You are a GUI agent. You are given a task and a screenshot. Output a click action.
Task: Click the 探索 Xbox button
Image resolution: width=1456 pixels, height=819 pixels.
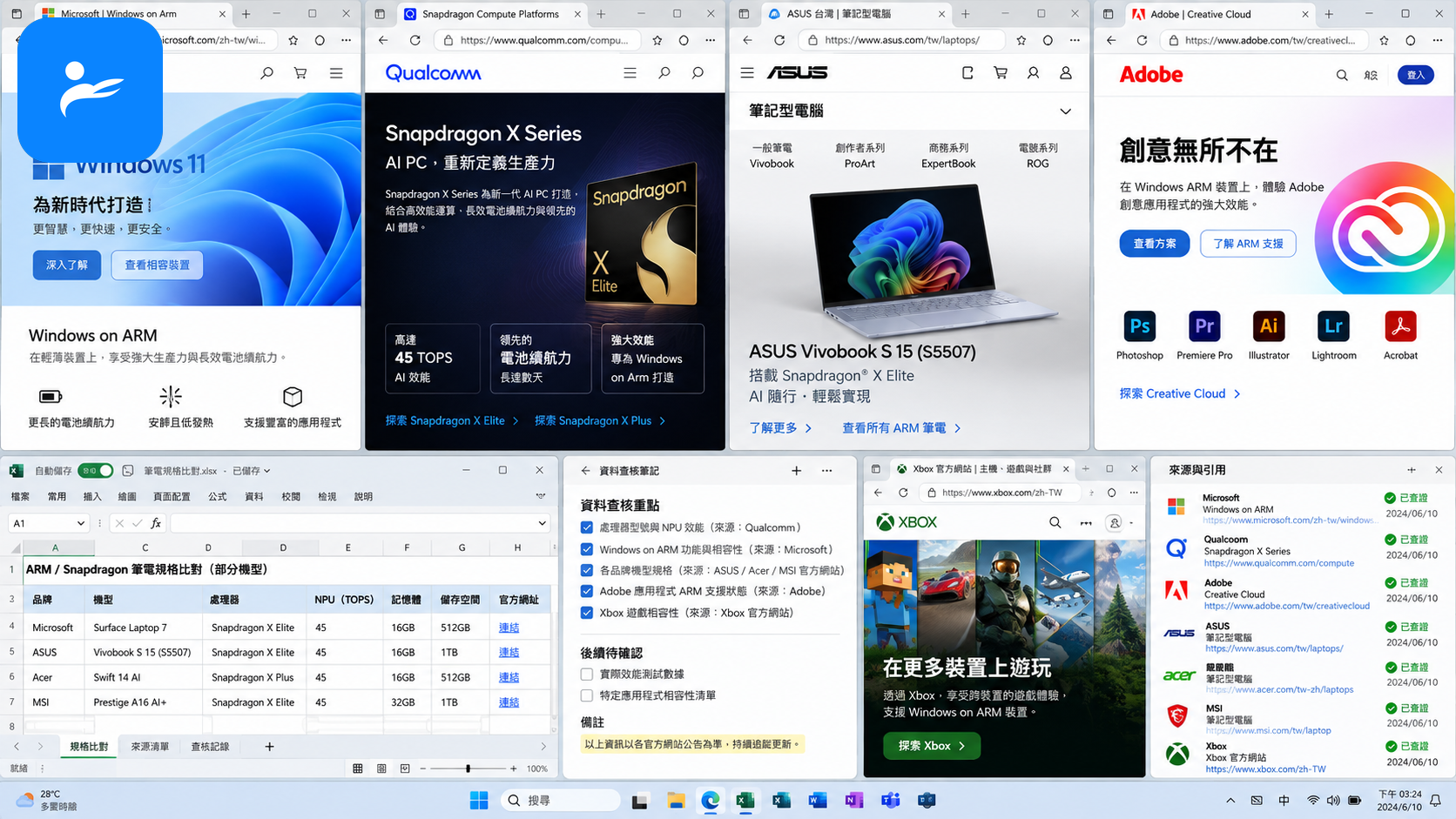tap(932, 746)
